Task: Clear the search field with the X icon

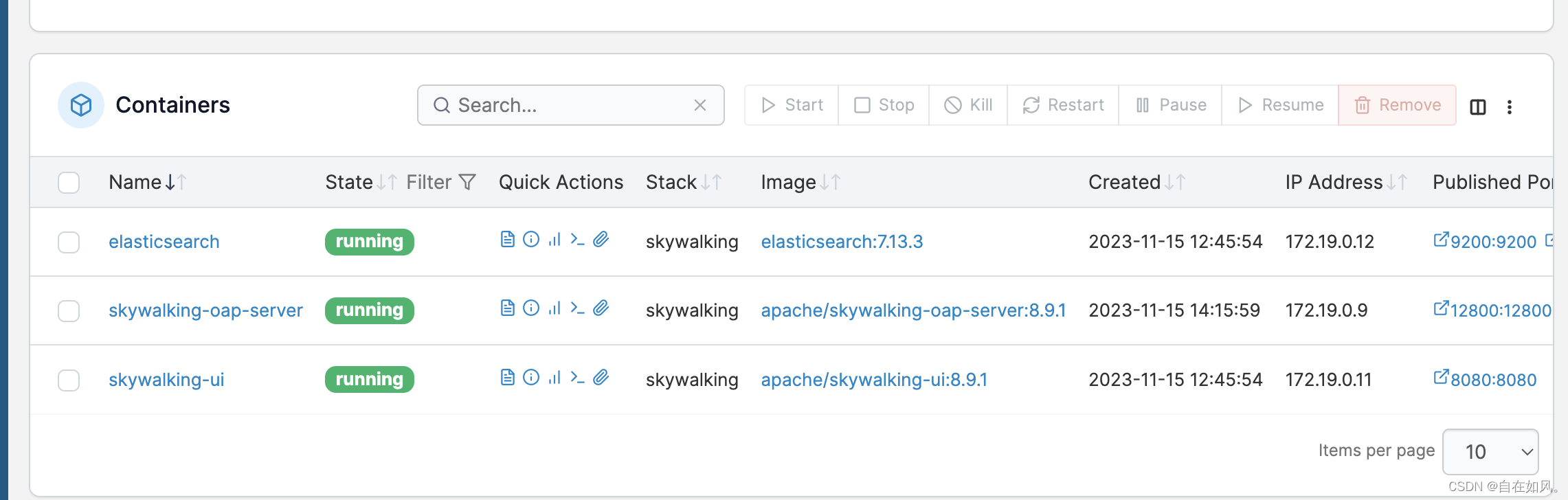Action: click(x=700, y=105)
